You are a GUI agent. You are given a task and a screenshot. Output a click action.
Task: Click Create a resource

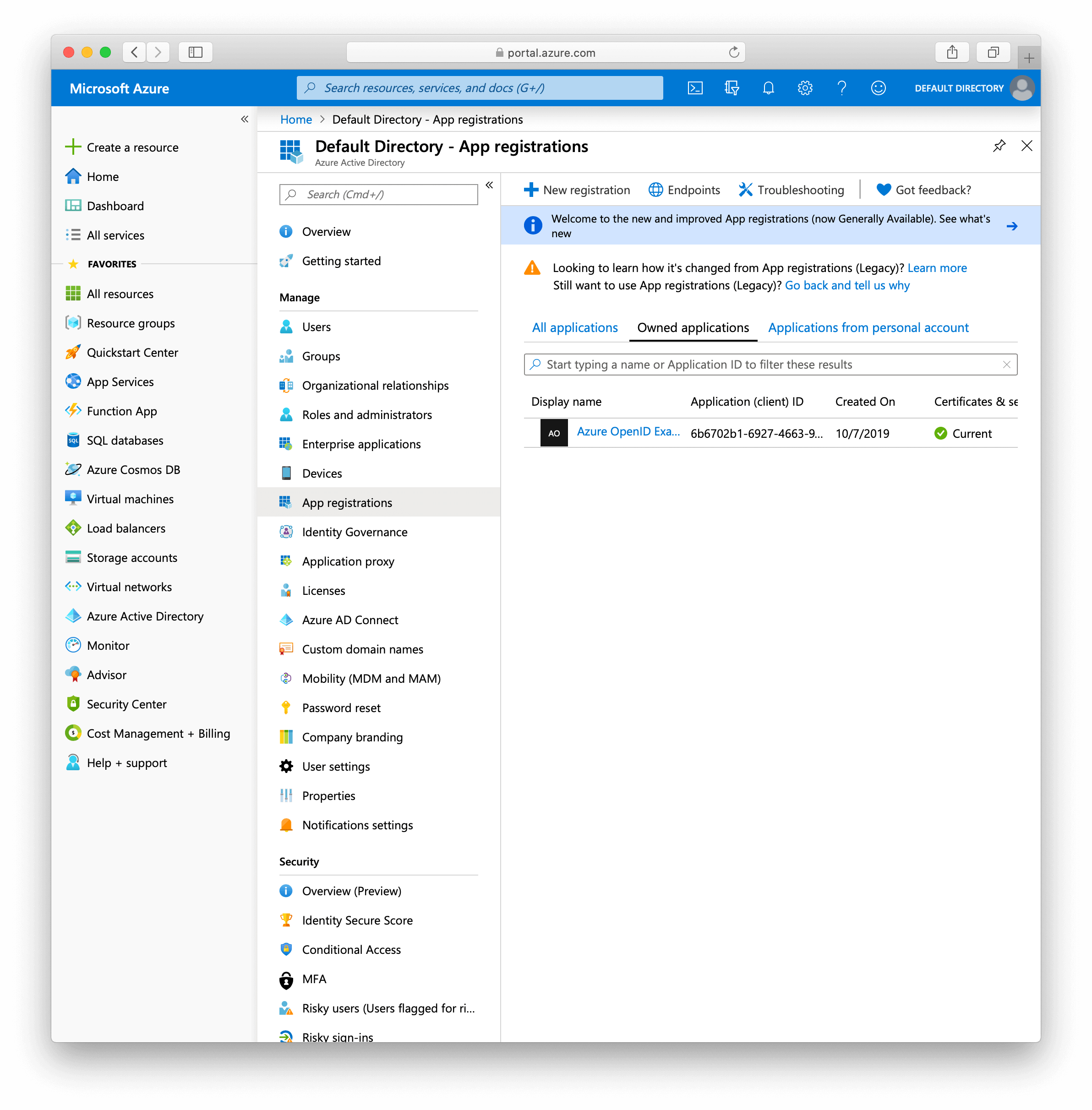click(x=121, y=147)
